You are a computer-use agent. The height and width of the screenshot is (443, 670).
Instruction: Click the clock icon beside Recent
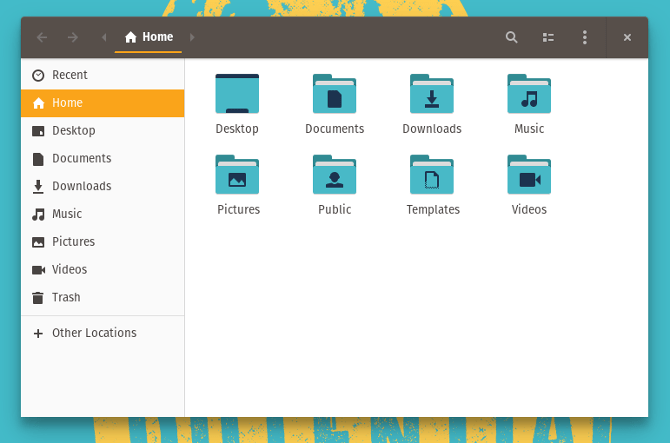(x=38, y=75)
